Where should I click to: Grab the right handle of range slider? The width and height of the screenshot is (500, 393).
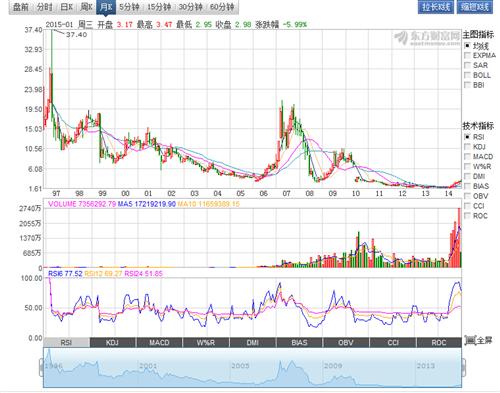point(463,368)
